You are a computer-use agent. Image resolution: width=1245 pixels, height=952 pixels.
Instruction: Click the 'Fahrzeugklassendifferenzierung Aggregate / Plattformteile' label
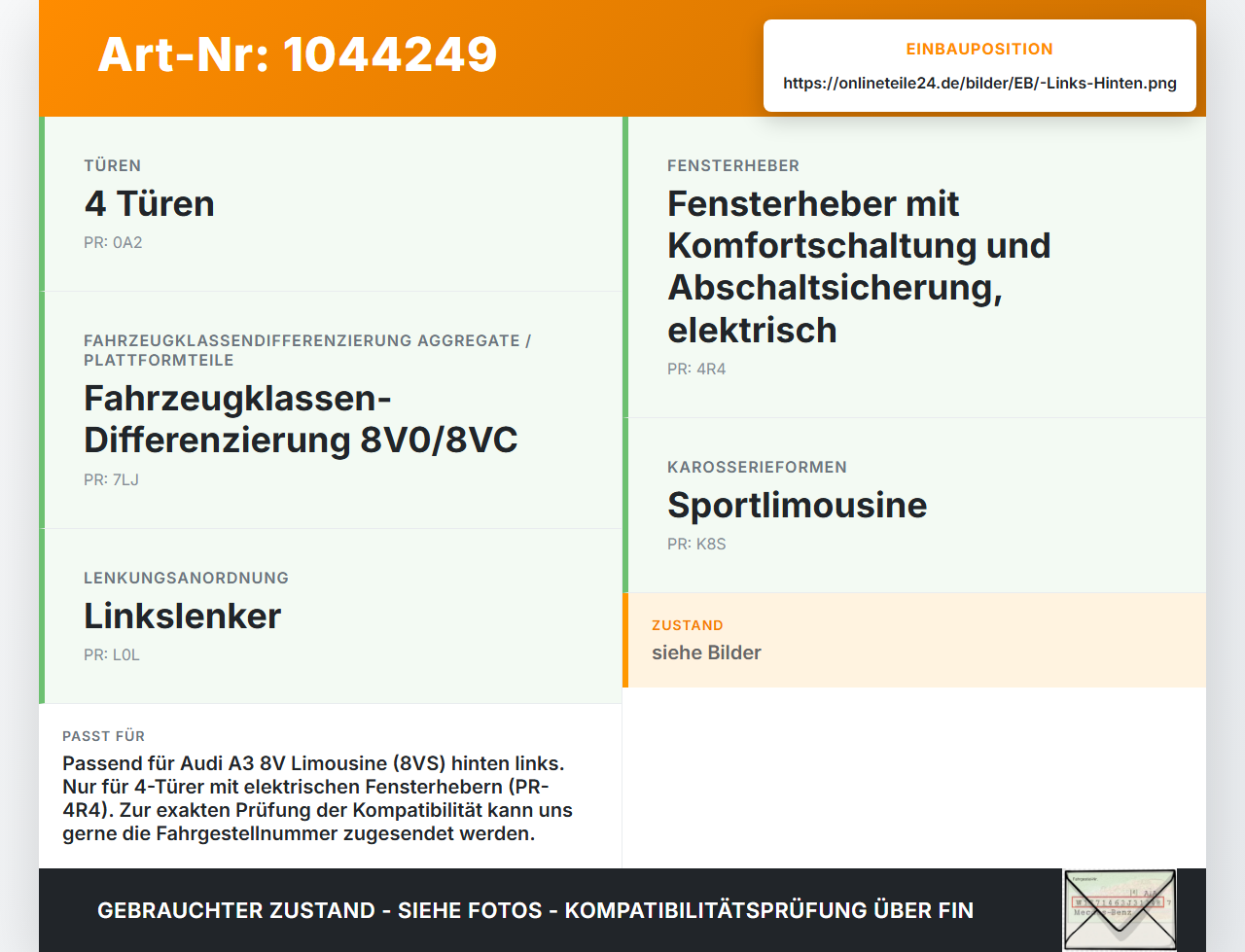(307, 350)
